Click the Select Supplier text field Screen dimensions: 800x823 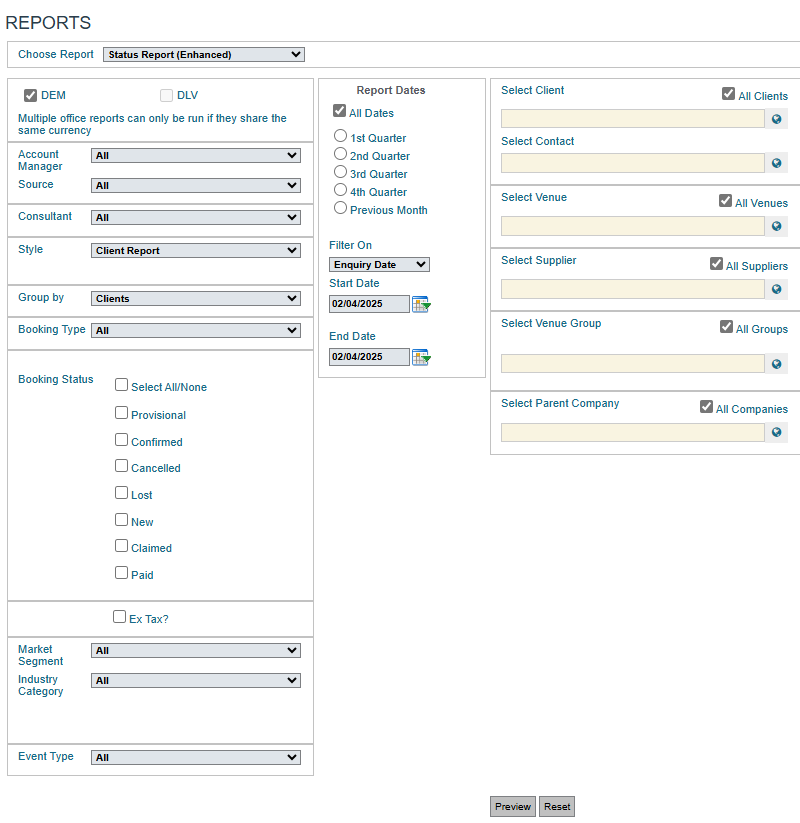[633, 289]
